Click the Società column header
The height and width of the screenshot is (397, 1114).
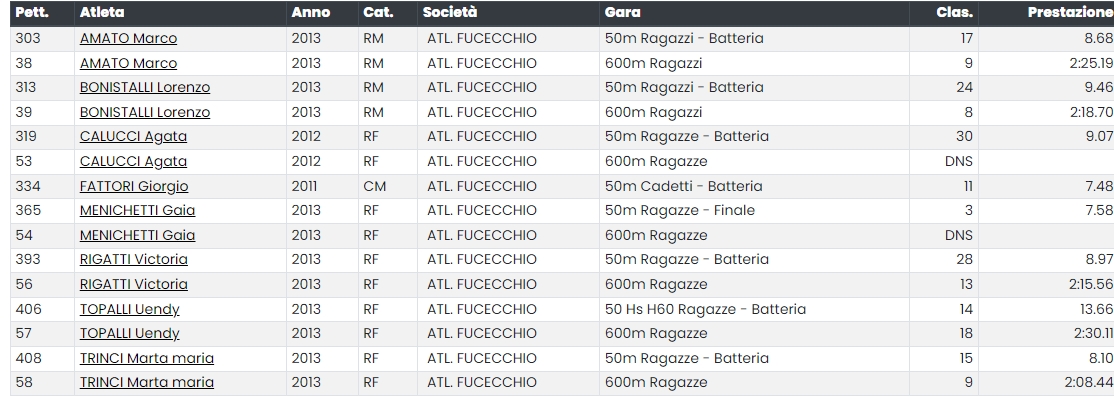tap(450, 12)
